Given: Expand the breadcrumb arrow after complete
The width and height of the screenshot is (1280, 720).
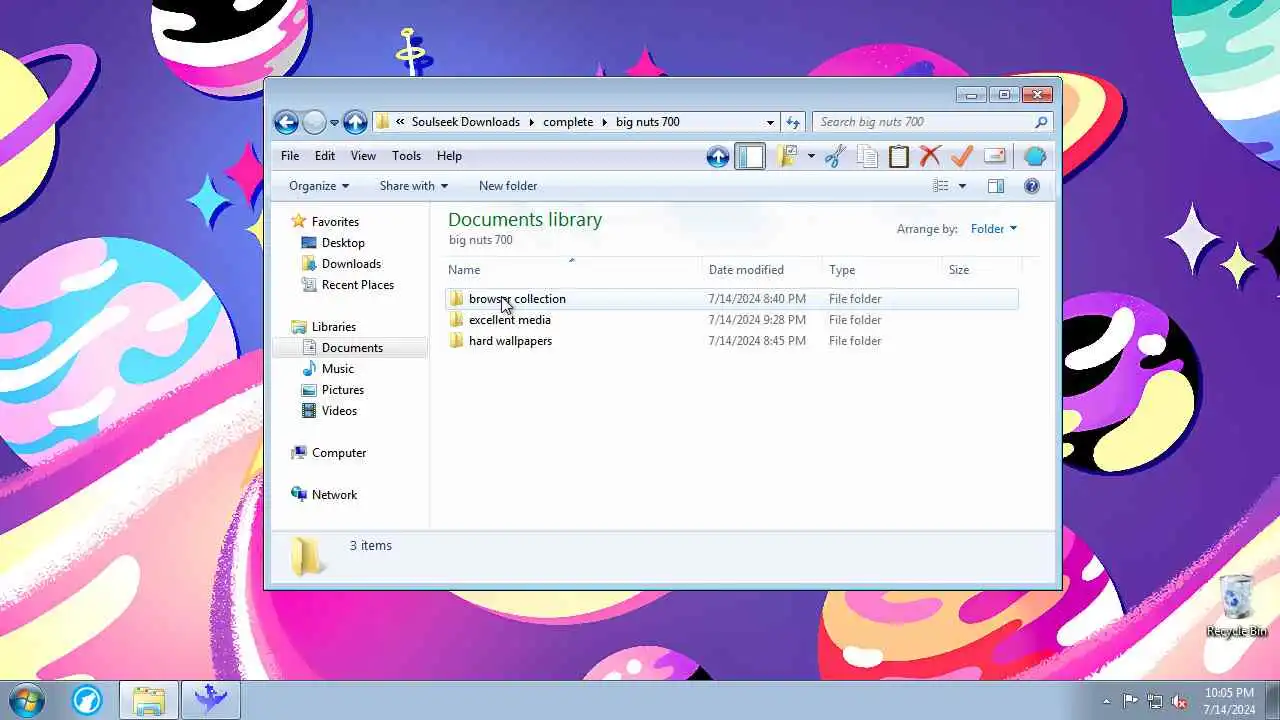Looking at the screenshot, I should click(604, 122).
